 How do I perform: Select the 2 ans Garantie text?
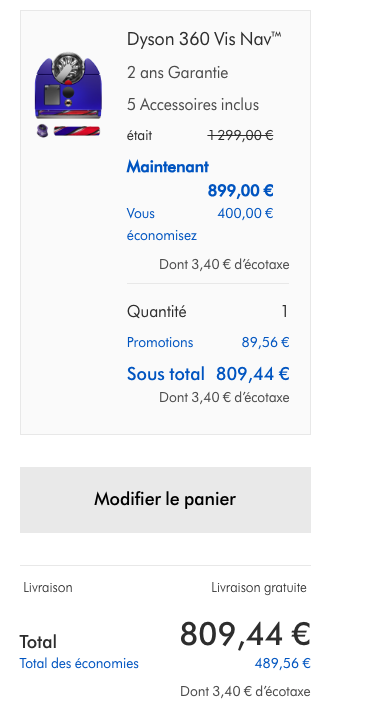(178, 73)
